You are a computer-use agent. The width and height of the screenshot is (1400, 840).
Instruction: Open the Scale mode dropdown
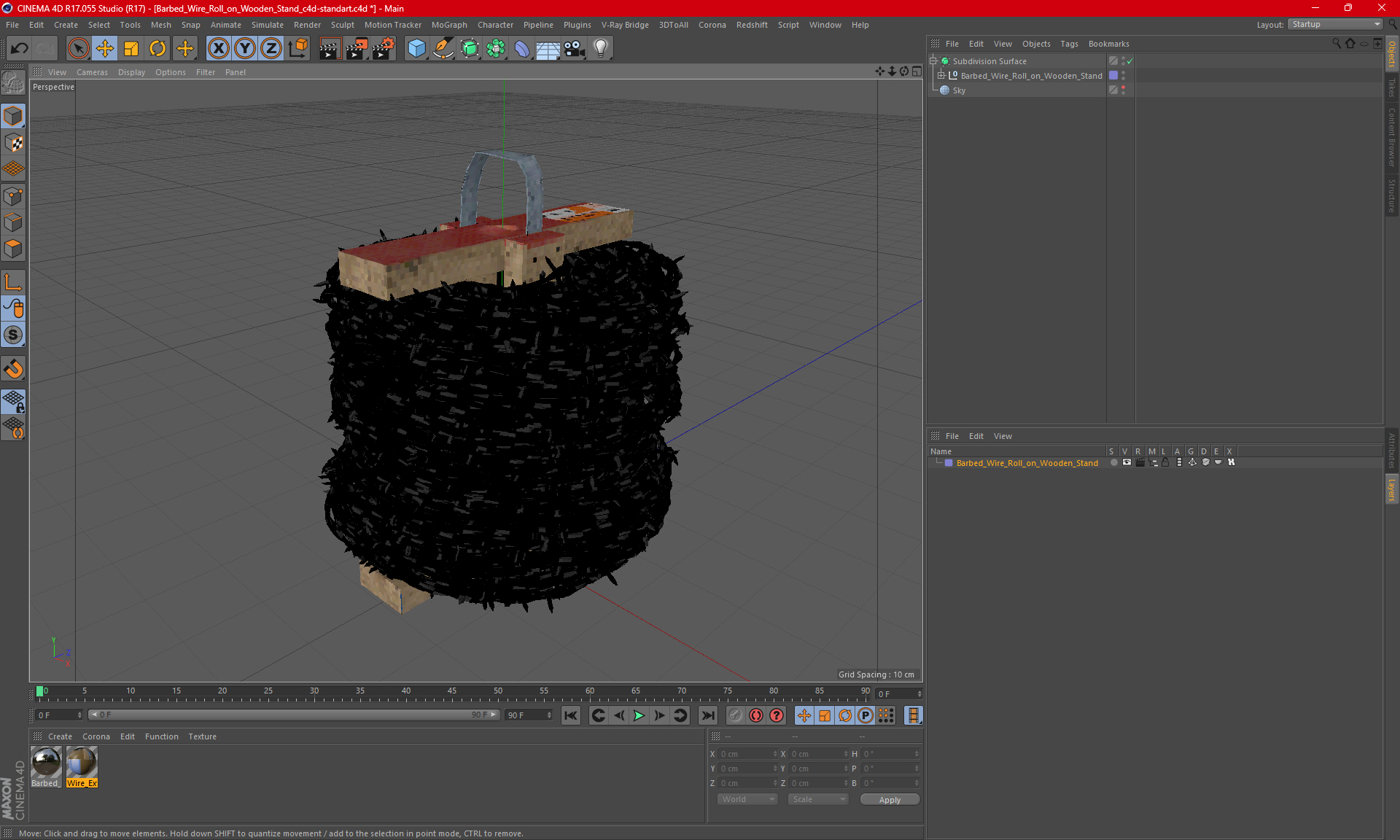point(818,799)
